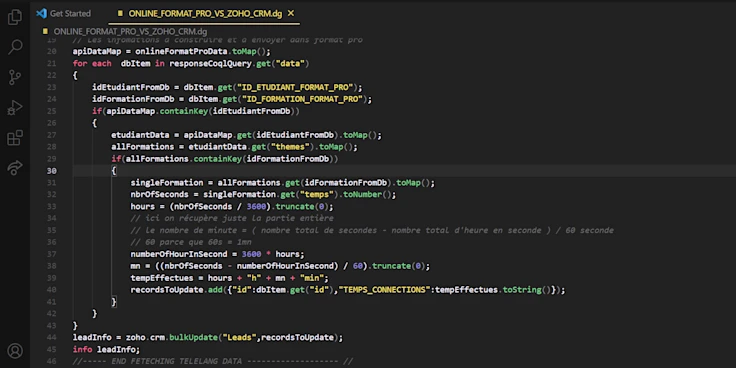Click "for each" keyword on line 21
Image resolution: width=736 pixels, height=368 pixels.
click(x=92, y=63)
